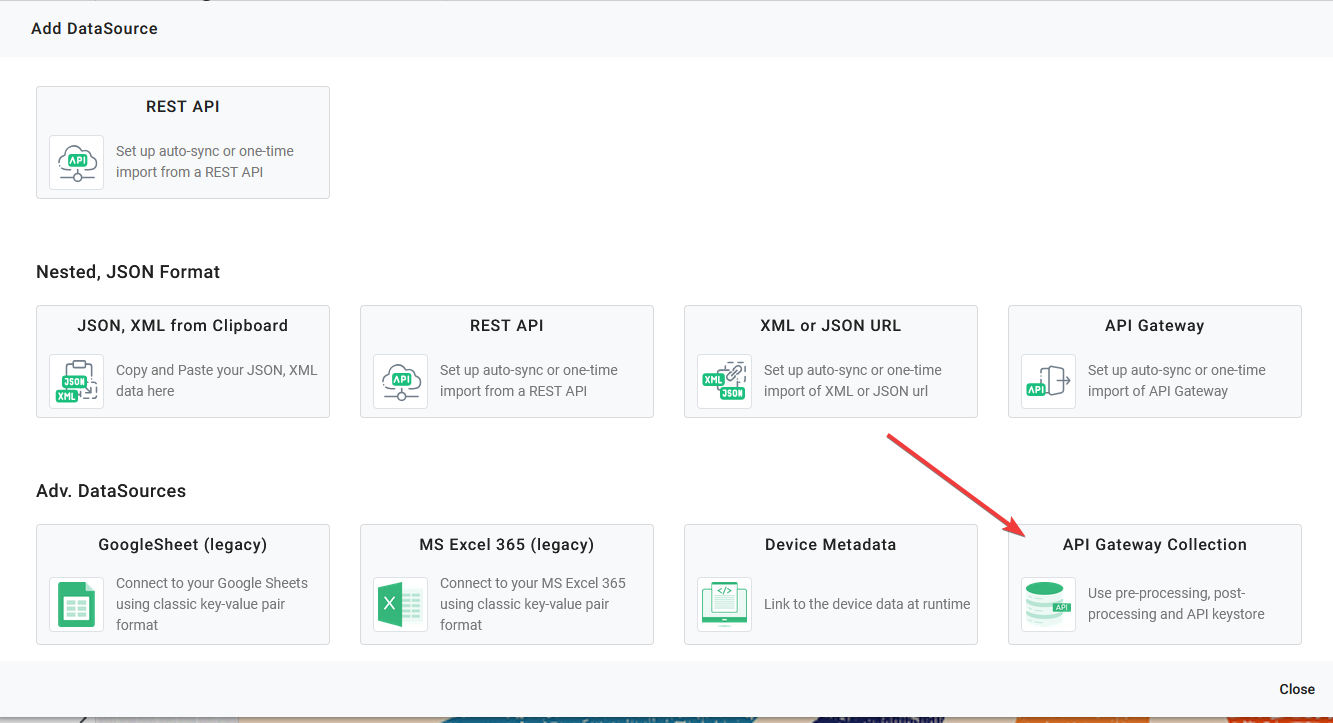Select Device Metadata card title
The width and height of the screenshot is (1333, 723).
[831, 545]
